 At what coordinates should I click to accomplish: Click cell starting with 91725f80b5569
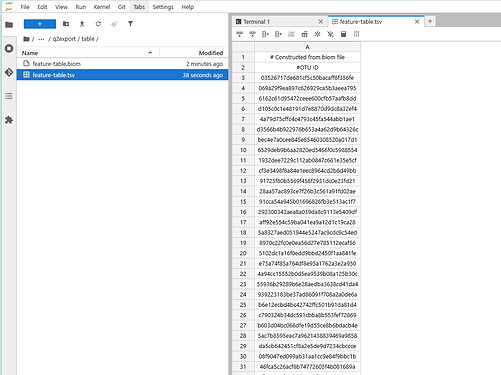click(307, 181)
